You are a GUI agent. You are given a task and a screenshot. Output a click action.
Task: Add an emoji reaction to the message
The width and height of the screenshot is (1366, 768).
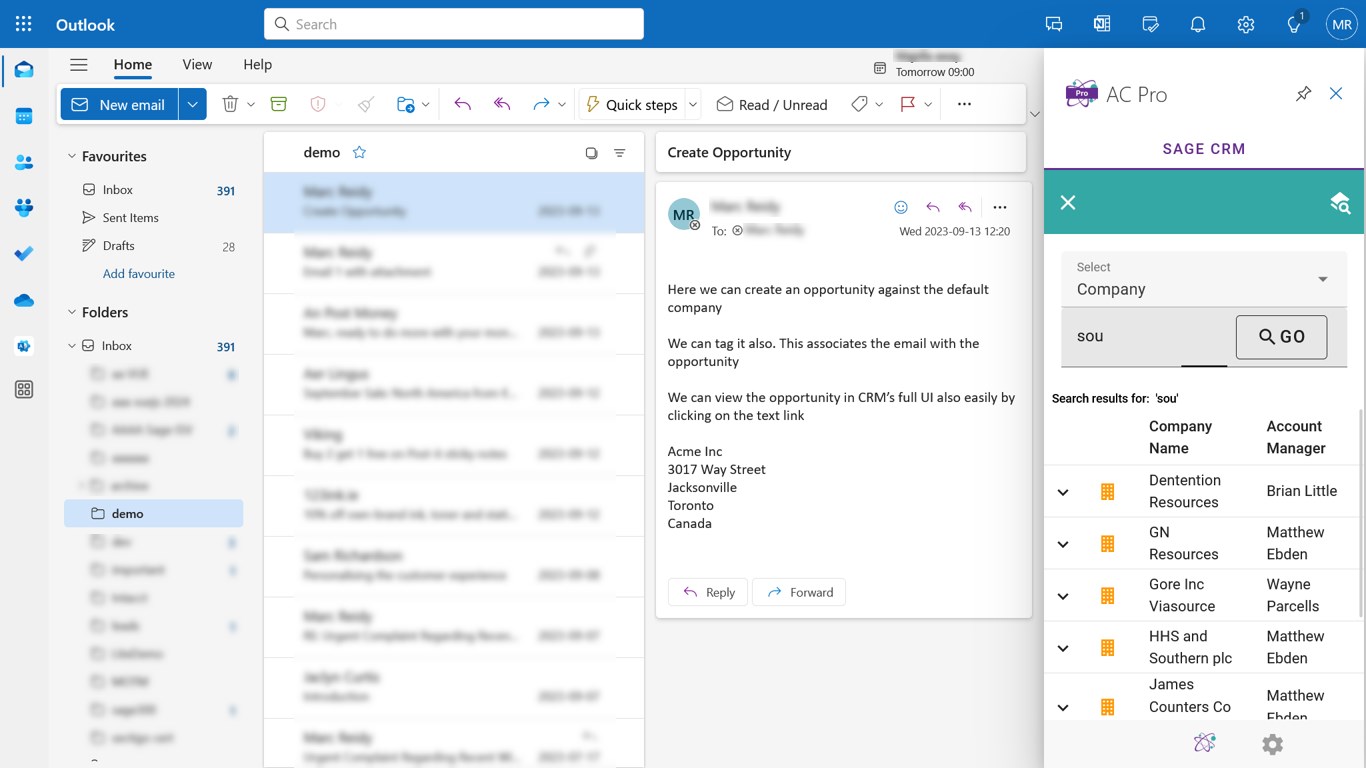[x=901, y=207]
